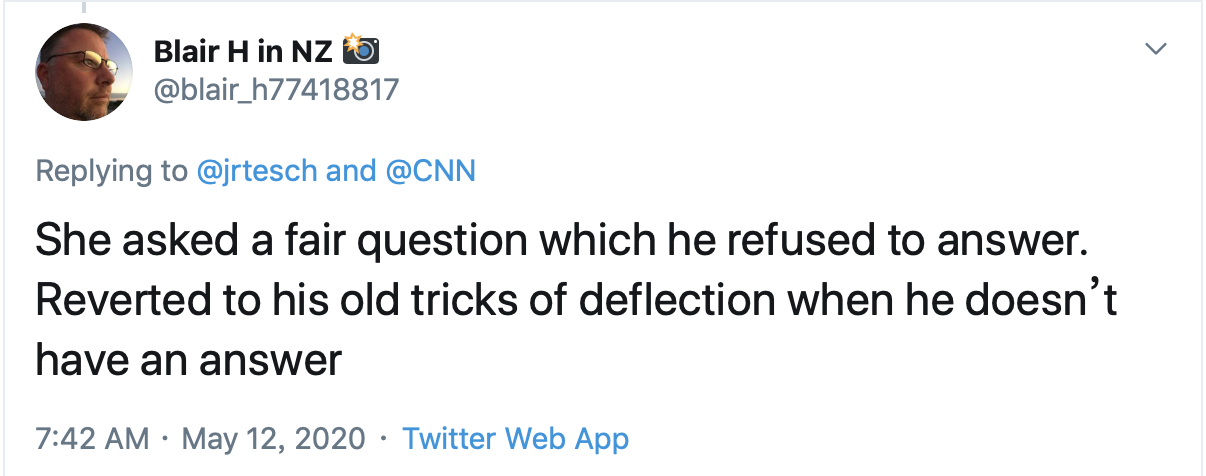Open the tweet options chevron menu
Image resolution: width=1206 pixels, height=476 pixels.
1157,49
